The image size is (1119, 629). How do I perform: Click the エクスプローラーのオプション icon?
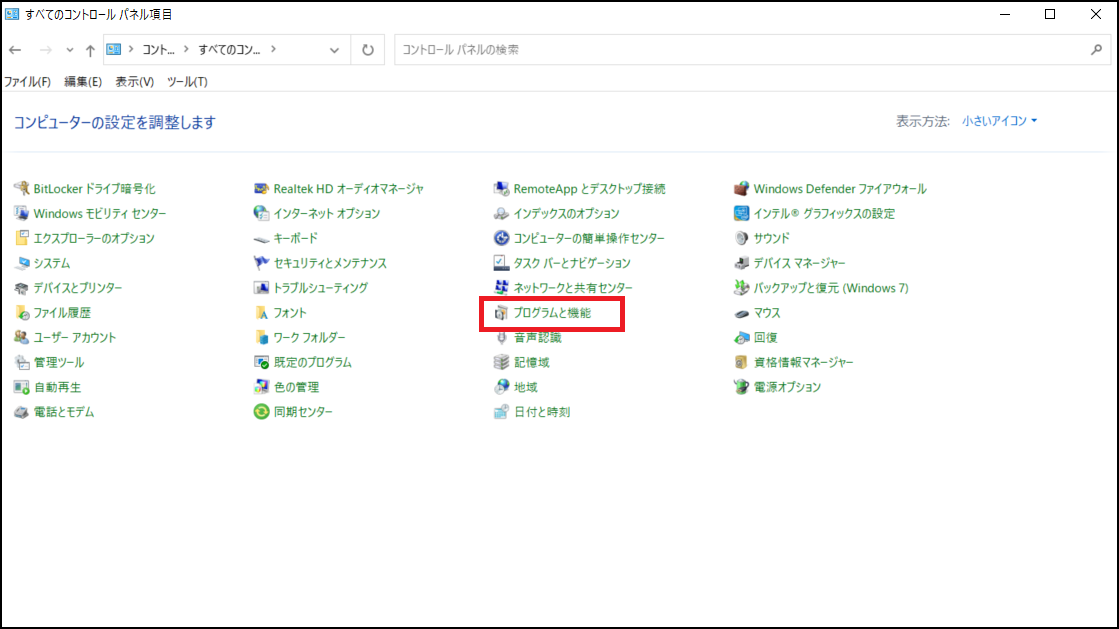coord(21,238)
